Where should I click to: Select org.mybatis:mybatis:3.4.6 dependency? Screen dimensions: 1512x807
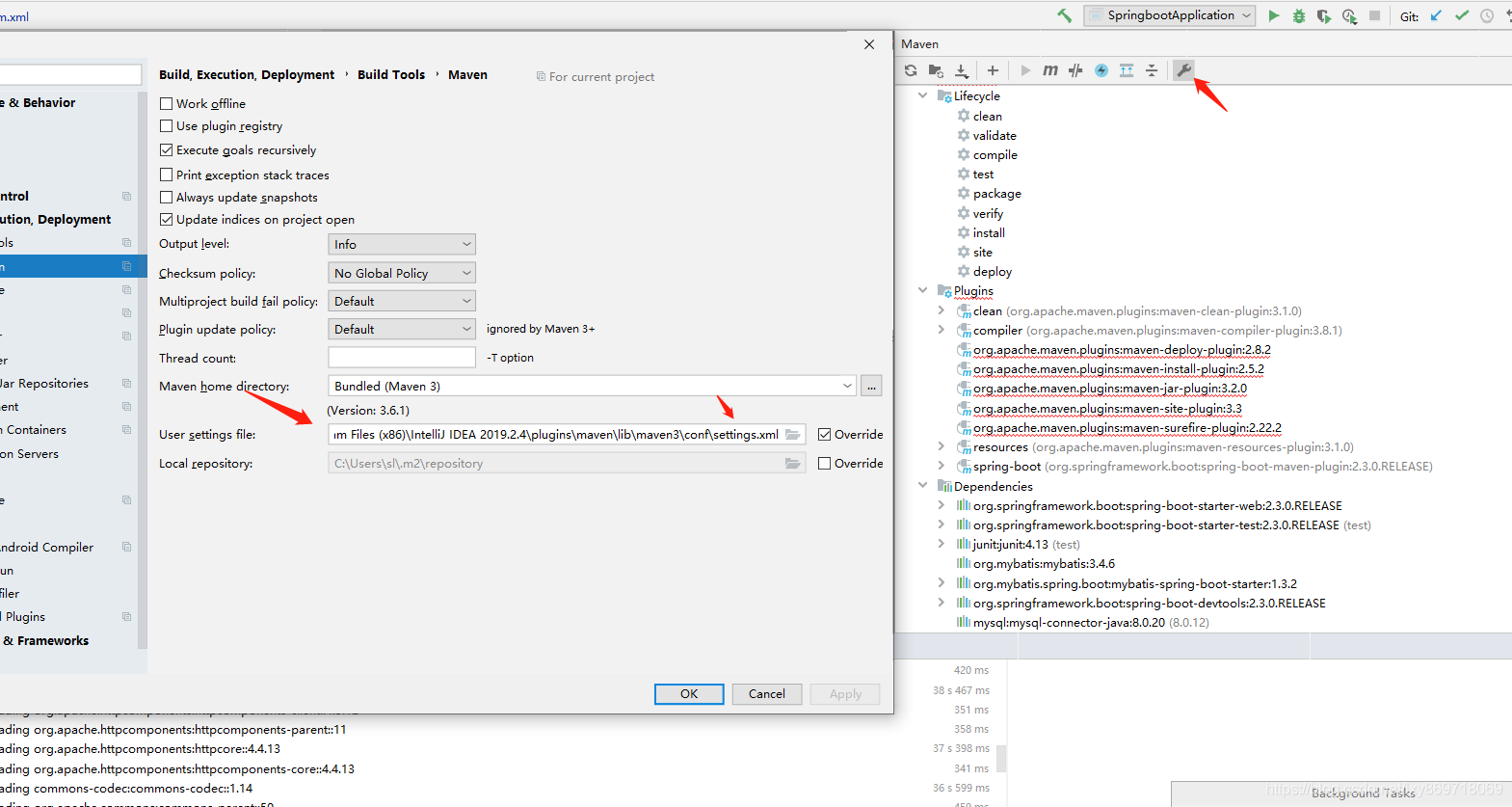tap(1044, 564)
